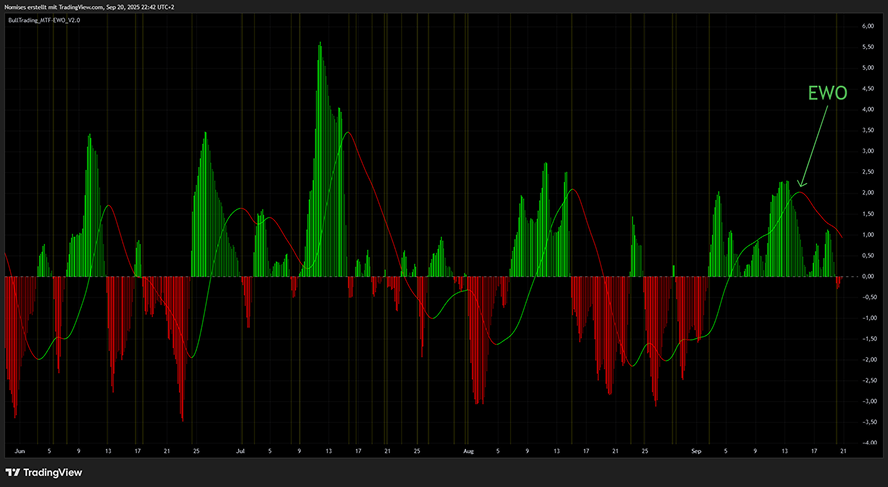The width and height of the screenshot is (888, 487).
Task: Click the 5,00 value on price scale
Action: (x=866, y=68)
